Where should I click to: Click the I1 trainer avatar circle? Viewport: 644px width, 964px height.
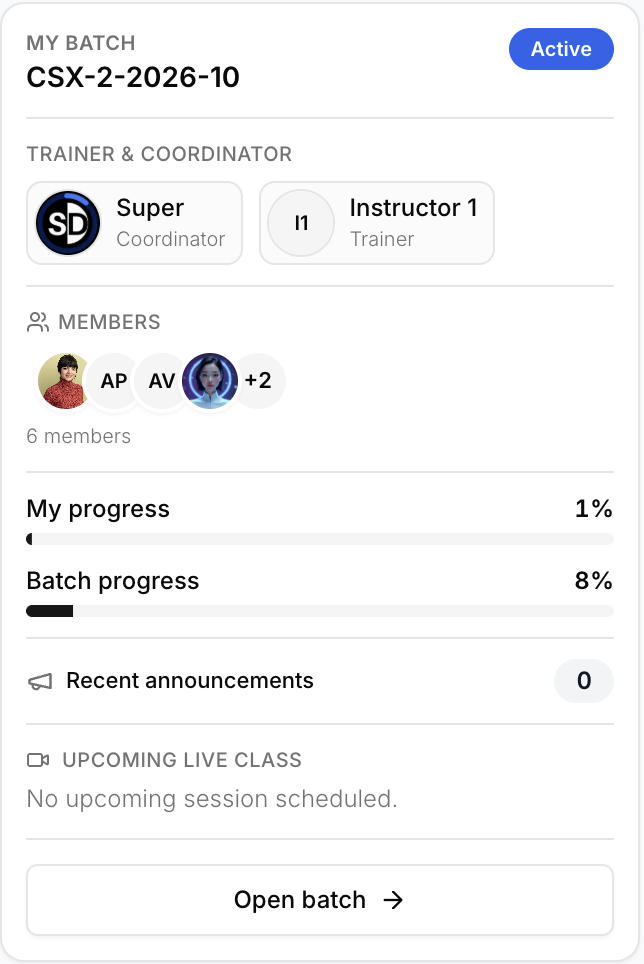point(301,223)
